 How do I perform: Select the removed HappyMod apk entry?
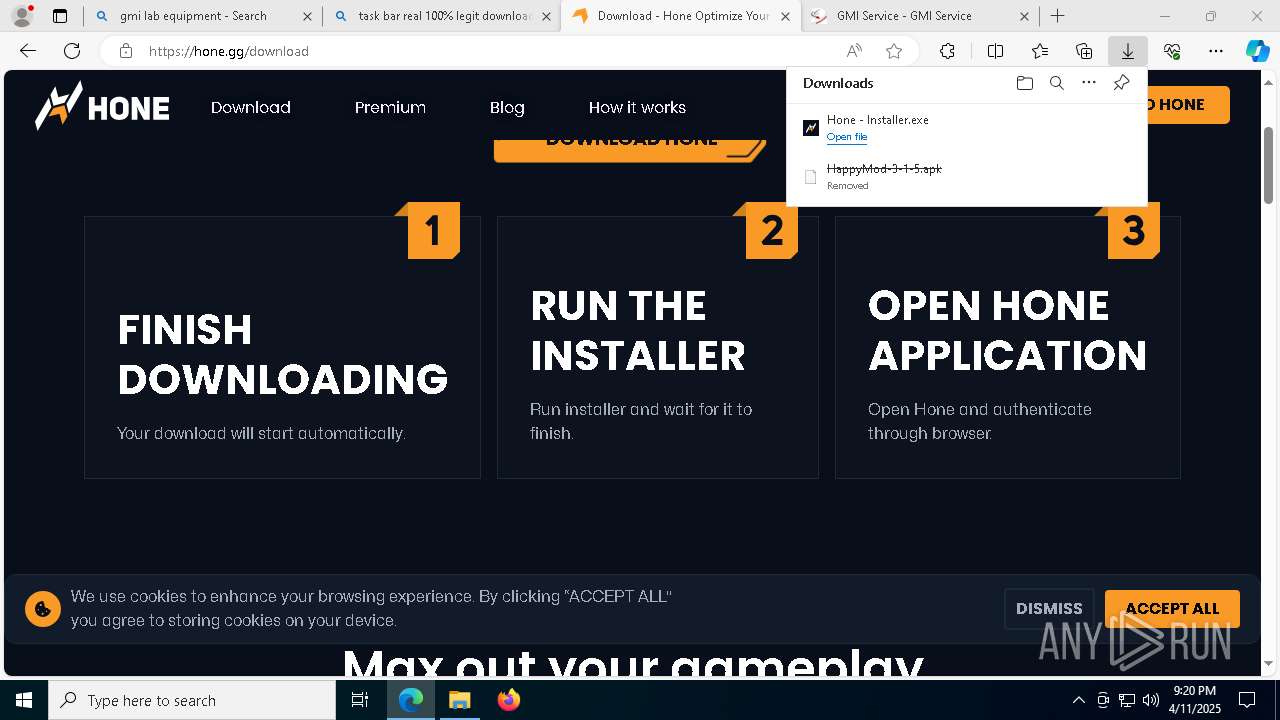pyautogui.click(x=967, y=177)
